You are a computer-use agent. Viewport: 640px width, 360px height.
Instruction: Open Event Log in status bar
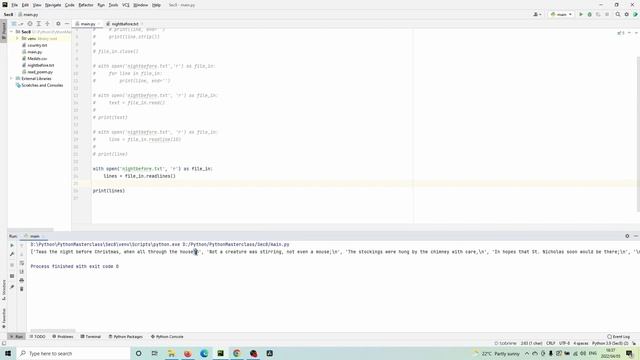(618, 337)
